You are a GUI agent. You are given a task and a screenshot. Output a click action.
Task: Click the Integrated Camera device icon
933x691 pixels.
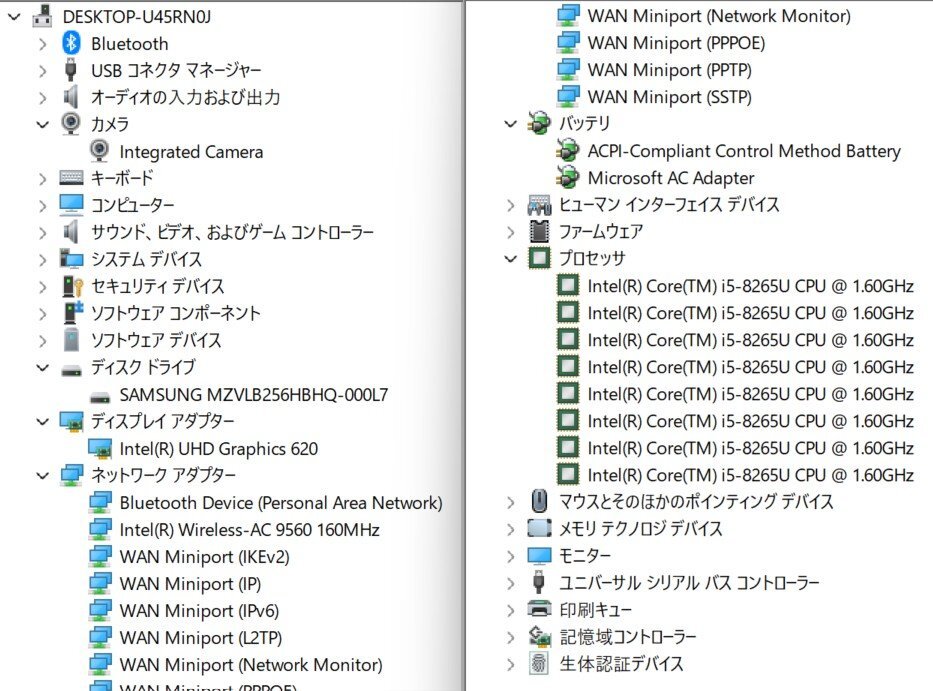(99, 151)
